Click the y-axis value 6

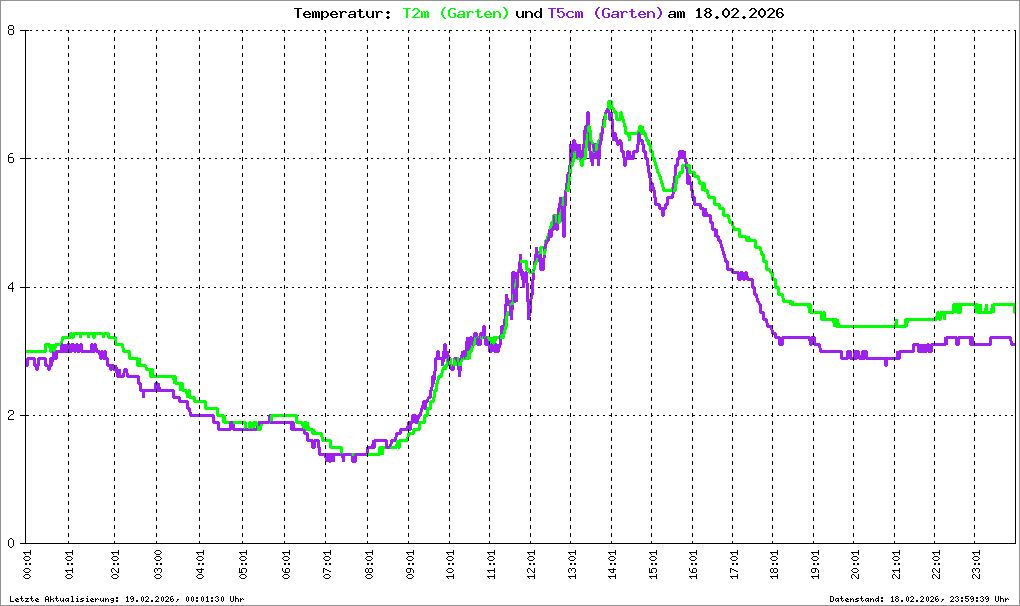pos(10,159)
